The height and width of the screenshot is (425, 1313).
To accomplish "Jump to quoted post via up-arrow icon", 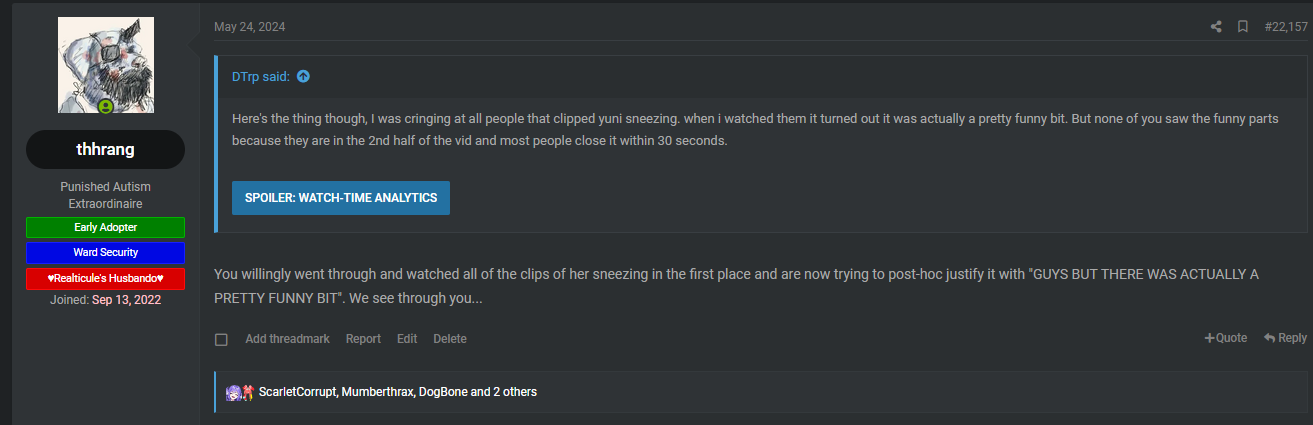I will tap(303, 76).
